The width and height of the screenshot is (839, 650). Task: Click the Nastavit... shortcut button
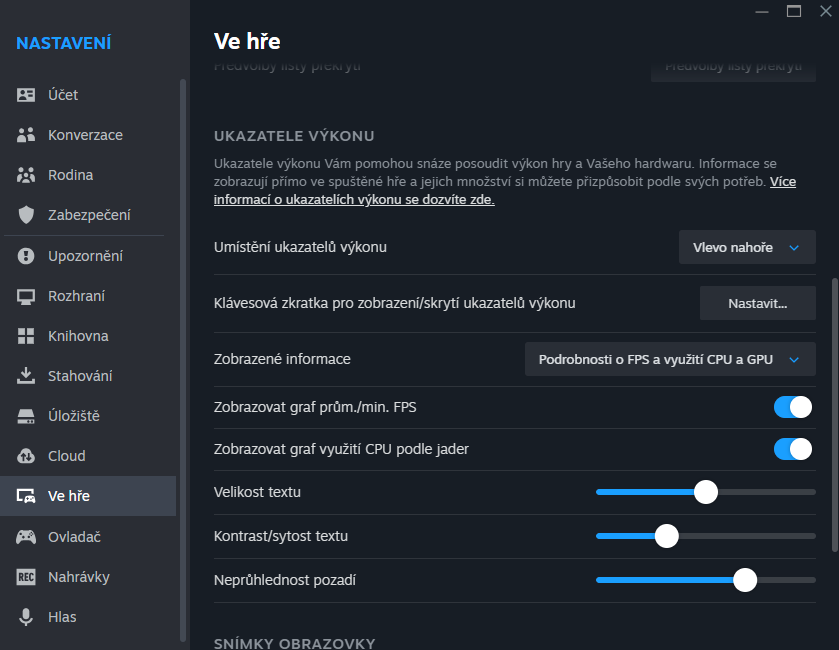(x=757, y=303)
